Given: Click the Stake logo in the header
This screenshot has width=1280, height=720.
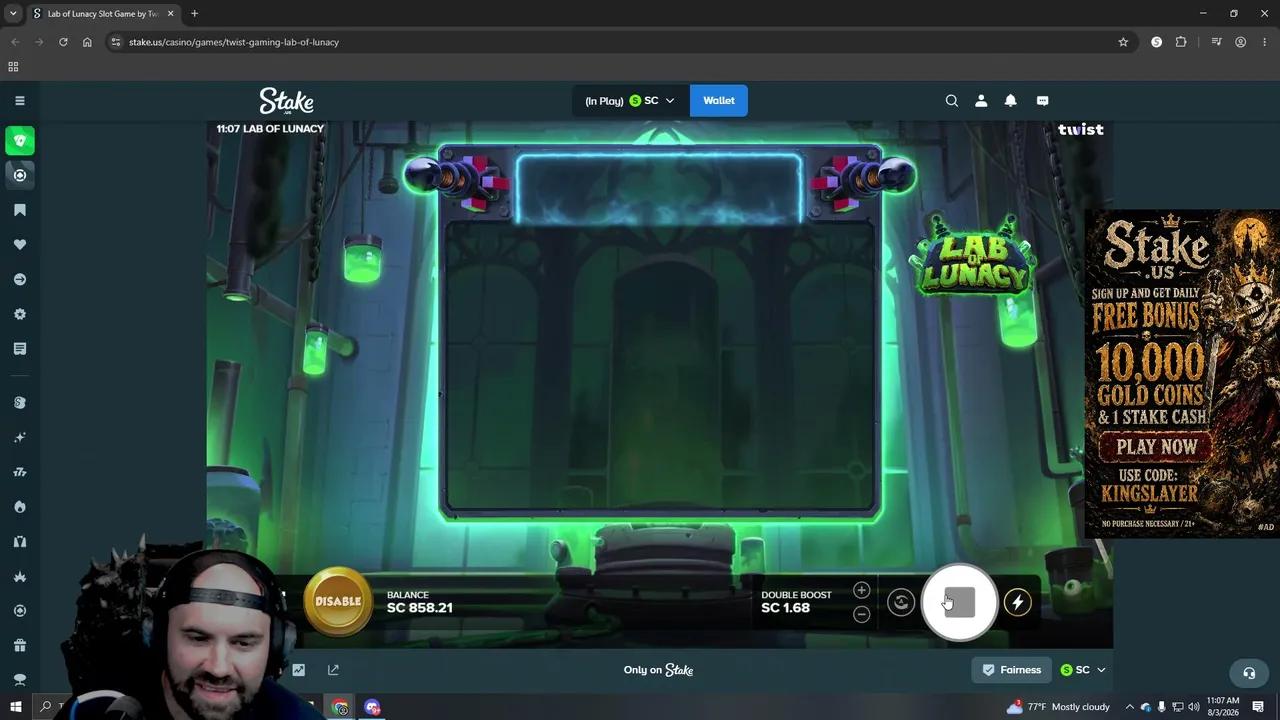Looking at the screenshot, I should coord(287,101).
